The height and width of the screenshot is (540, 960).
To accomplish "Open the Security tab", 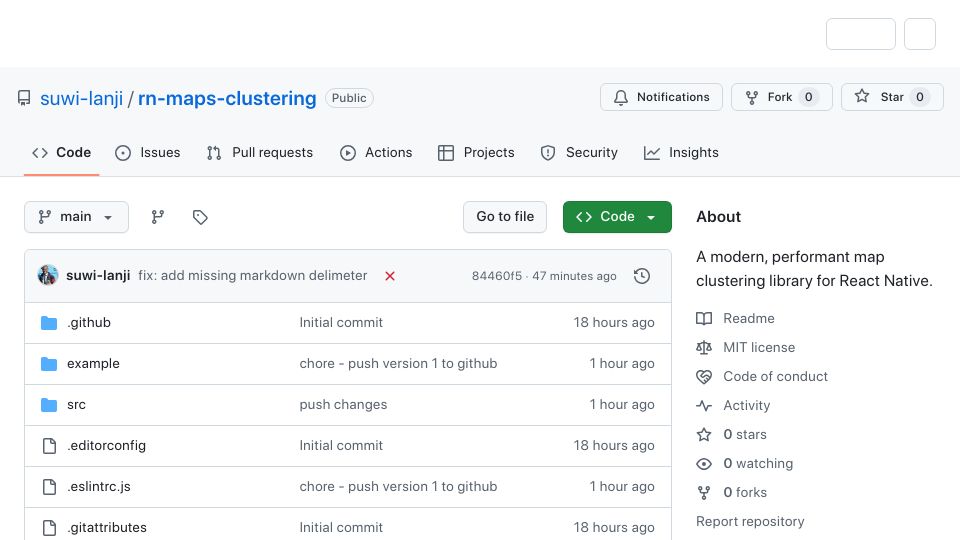I will click(x=579, y=152).
